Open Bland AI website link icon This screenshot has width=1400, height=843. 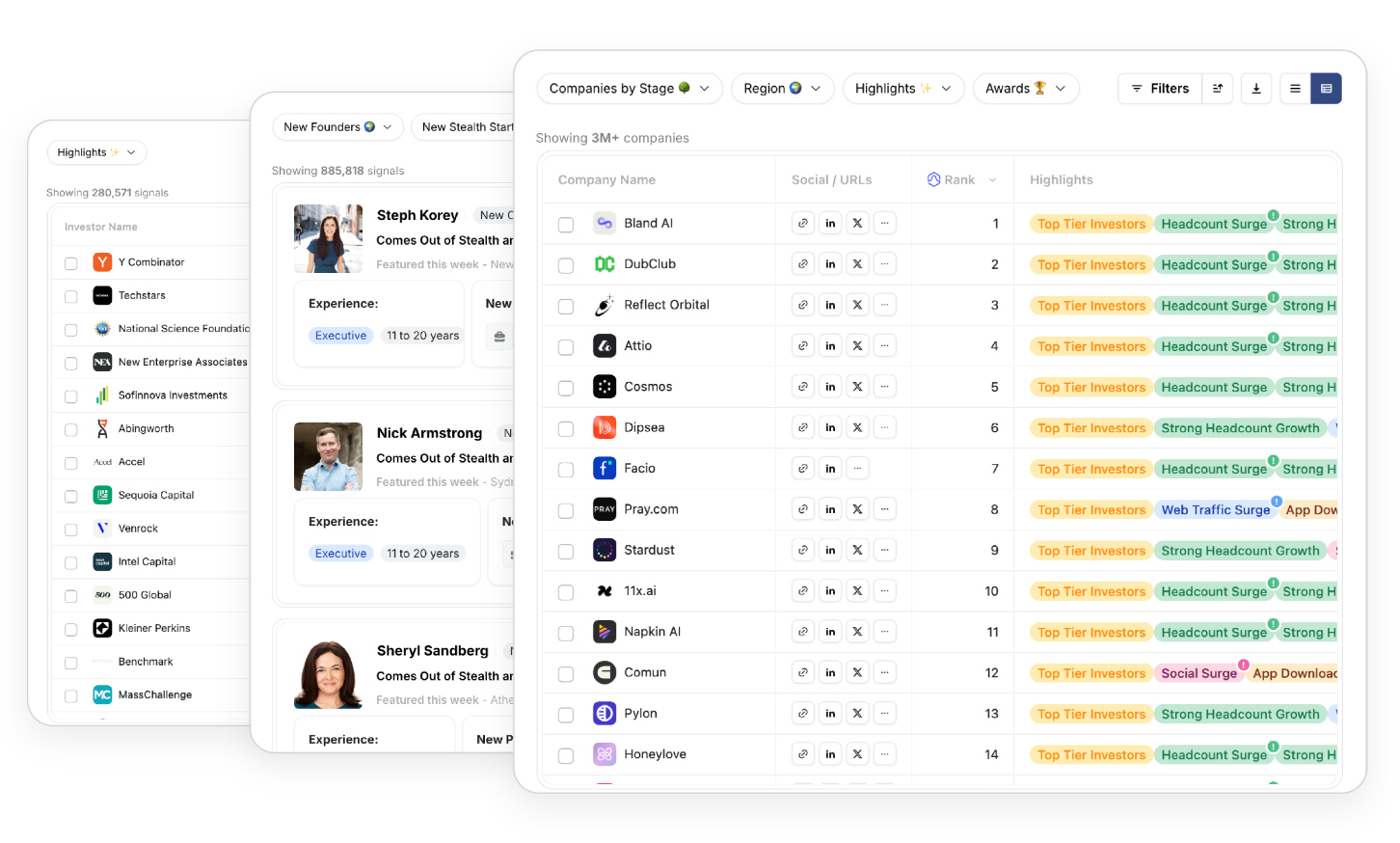pos(803,223)
